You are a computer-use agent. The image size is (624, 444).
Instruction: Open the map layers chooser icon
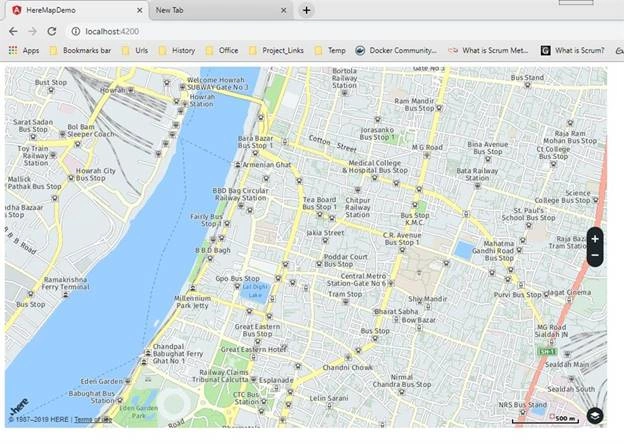coord(595,416)
